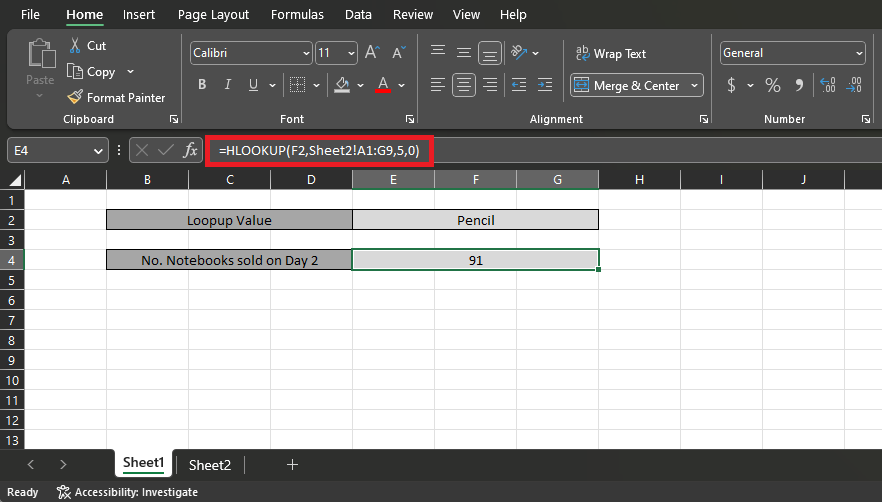Decrease font size with the smaller A icon

399,53
